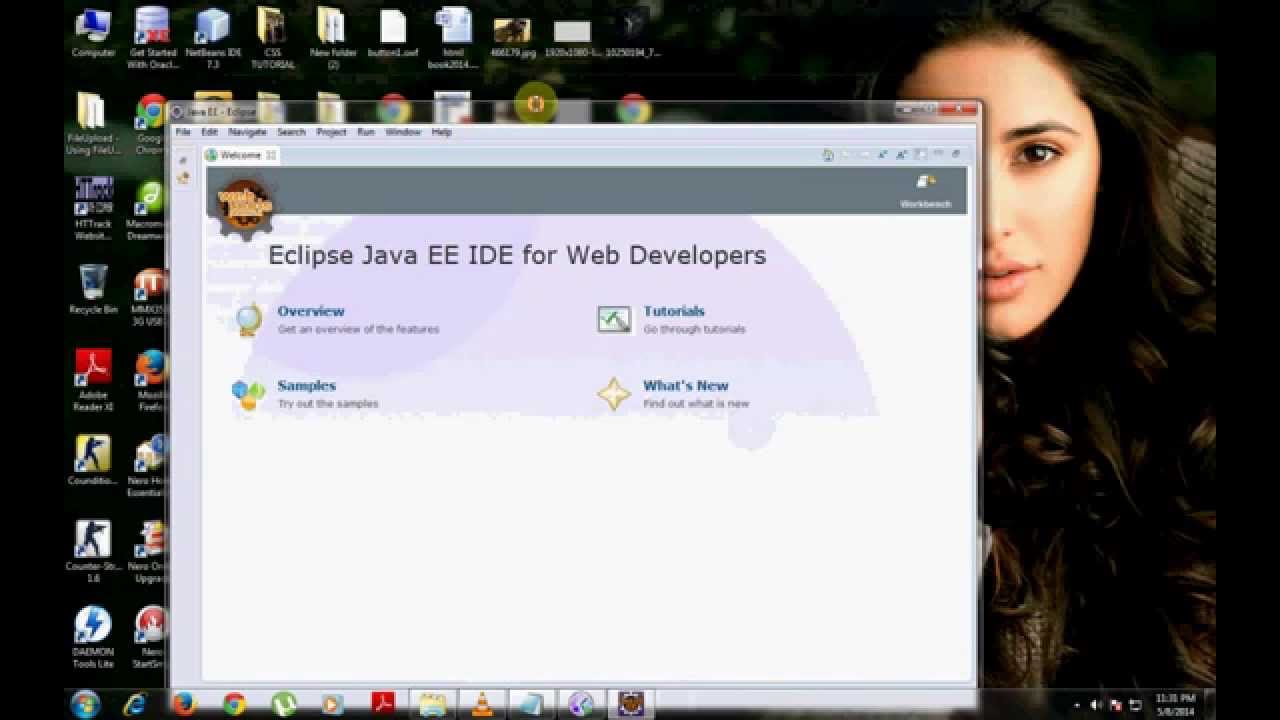Select the Recycle Bin desktop icon
This screenshot has height=720, width=1280.
pyautogui.click(x=93, y=290)
